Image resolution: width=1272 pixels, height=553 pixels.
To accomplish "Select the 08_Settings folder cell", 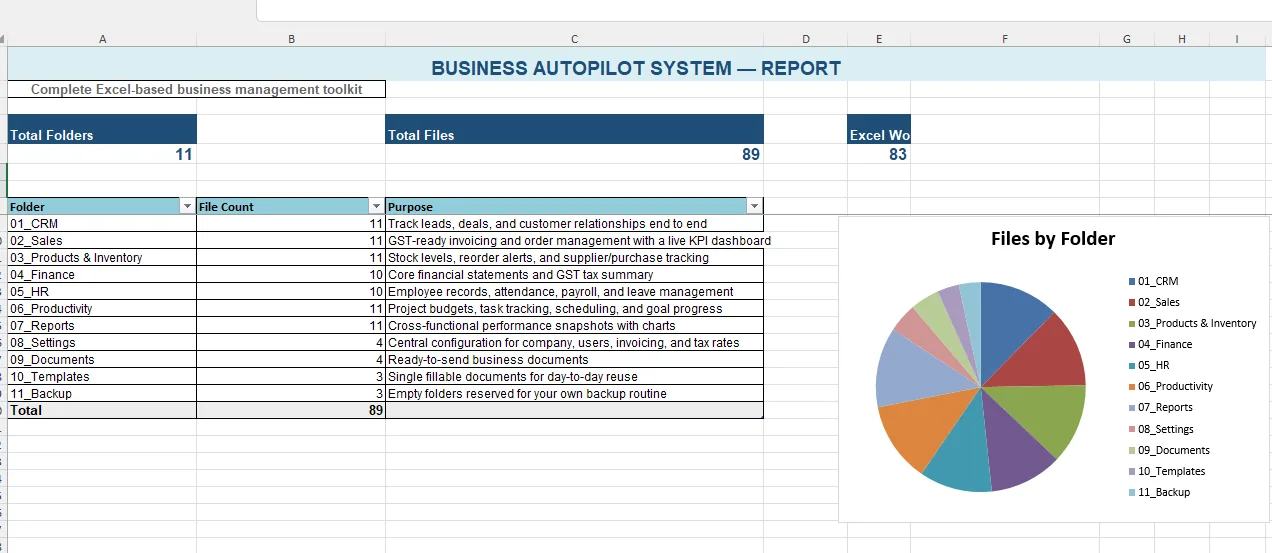I will pos(102,343).
